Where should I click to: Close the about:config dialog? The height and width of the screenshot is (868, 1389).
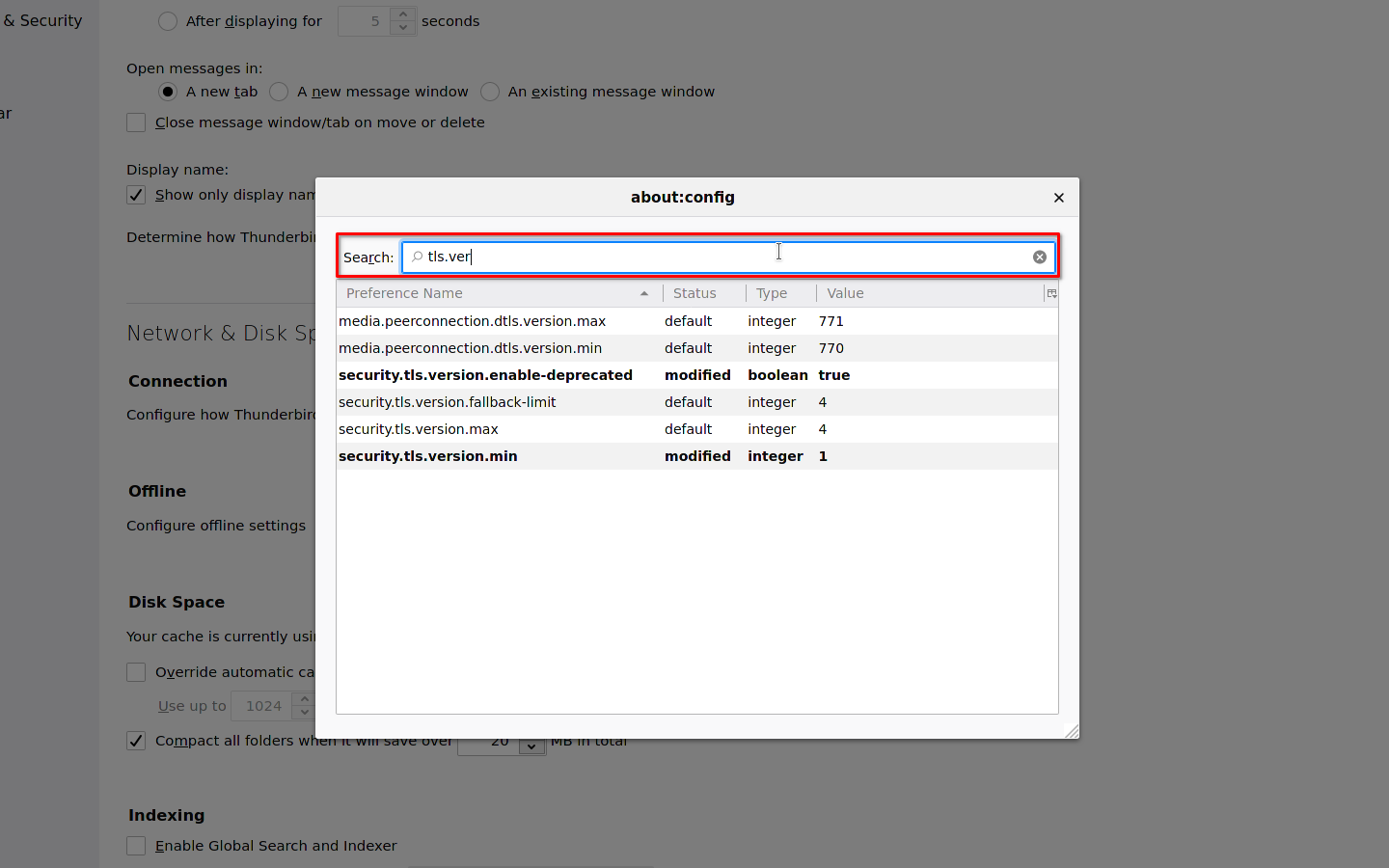pos(1058,198)
